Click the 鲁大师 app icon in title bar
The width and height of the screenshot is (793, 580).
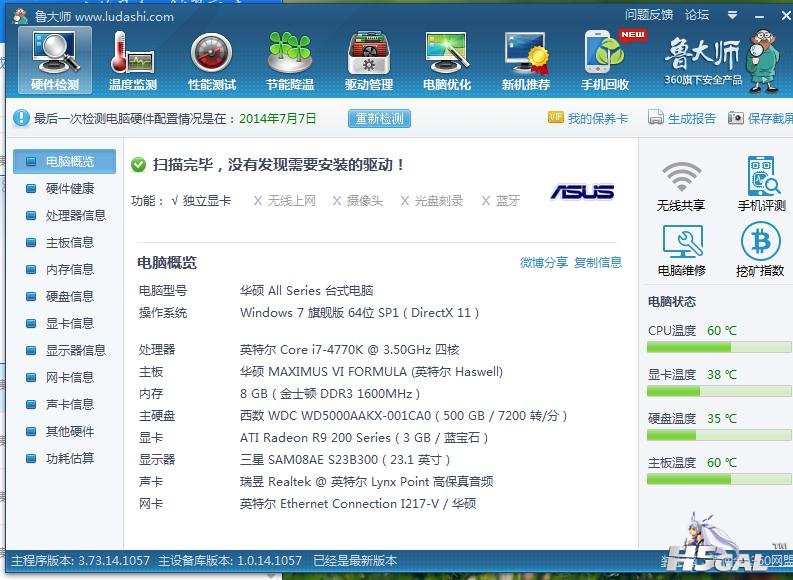pos(20,16)
